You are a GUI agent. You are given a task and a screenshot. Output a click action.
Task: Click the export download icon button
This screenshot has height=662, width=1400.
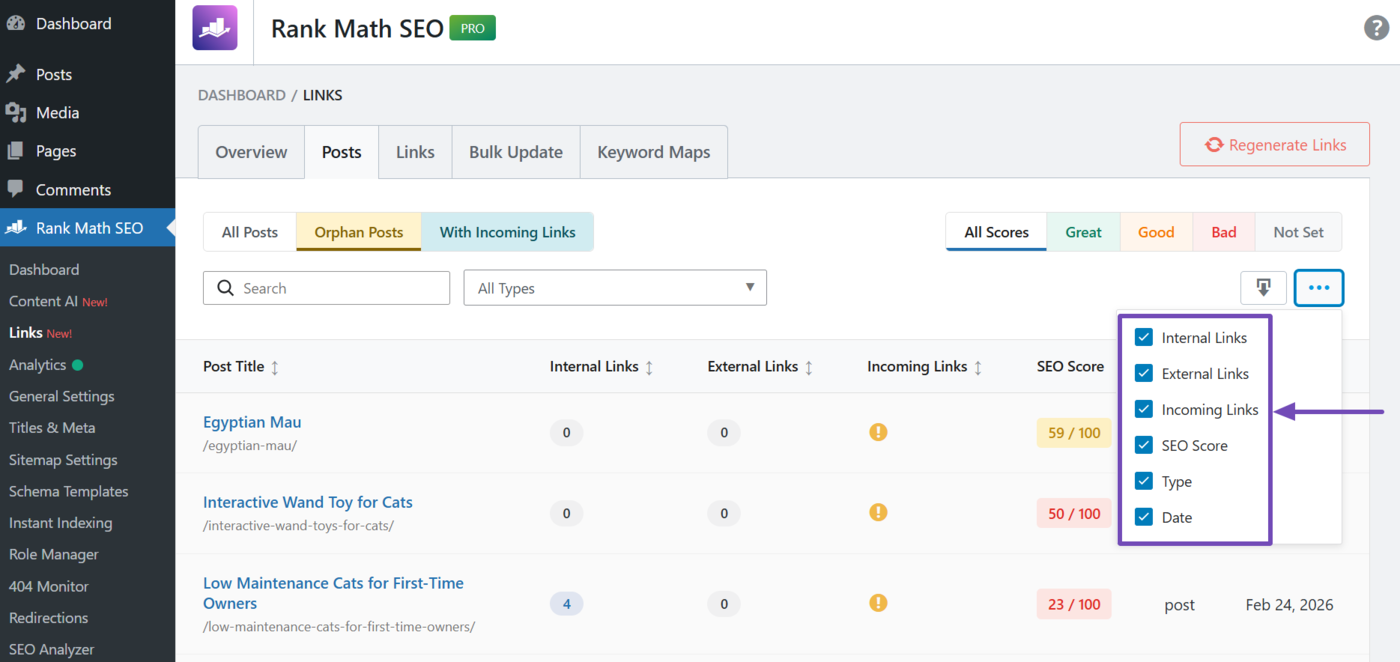1263,288
